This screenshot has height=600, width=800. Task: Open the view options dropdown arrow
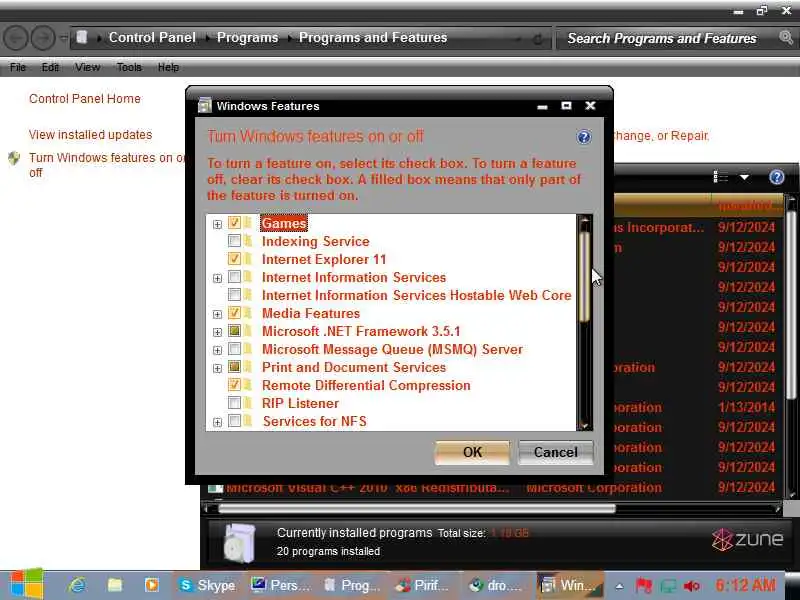(x=744, y=177)
